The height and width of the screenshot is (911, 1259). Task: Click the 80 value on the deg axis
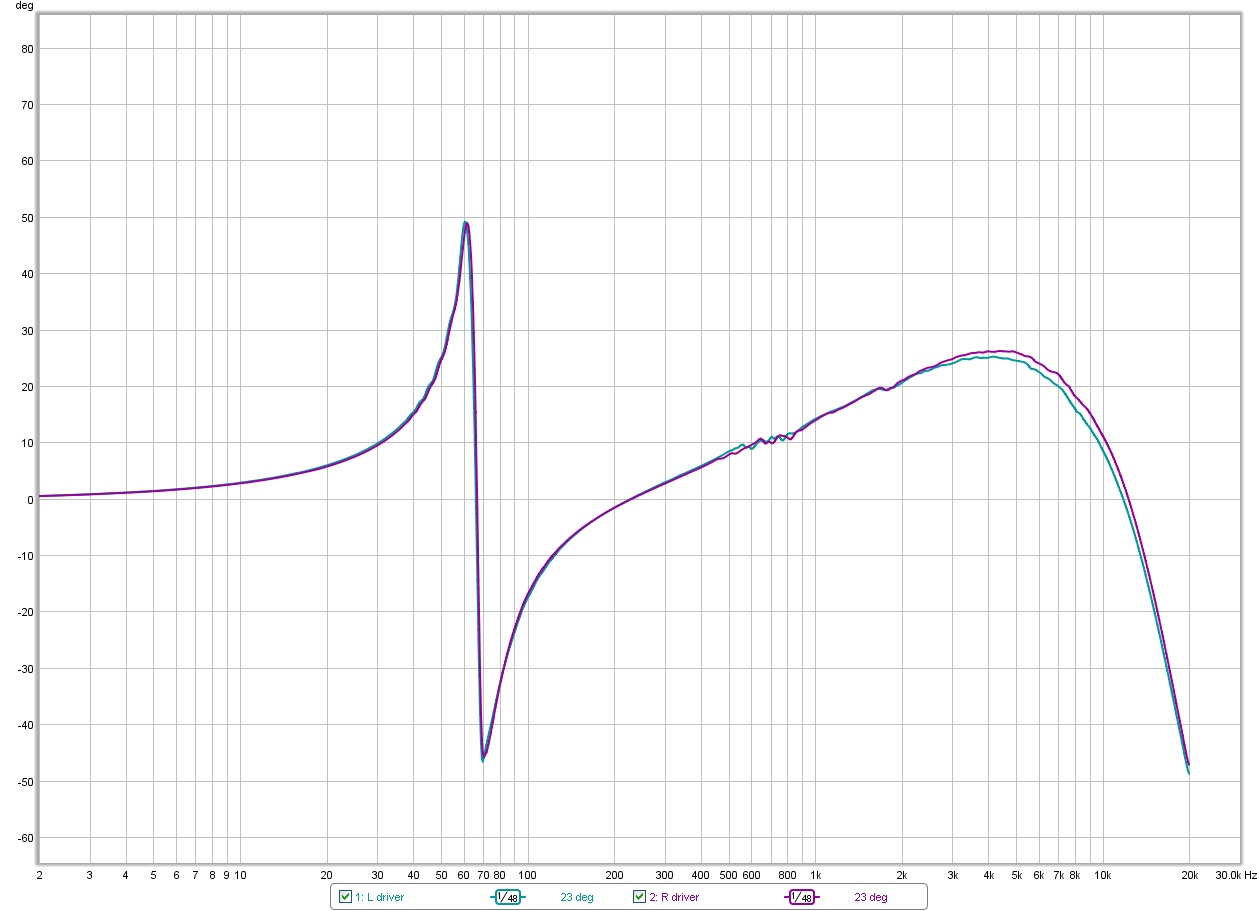pos(27,48)
